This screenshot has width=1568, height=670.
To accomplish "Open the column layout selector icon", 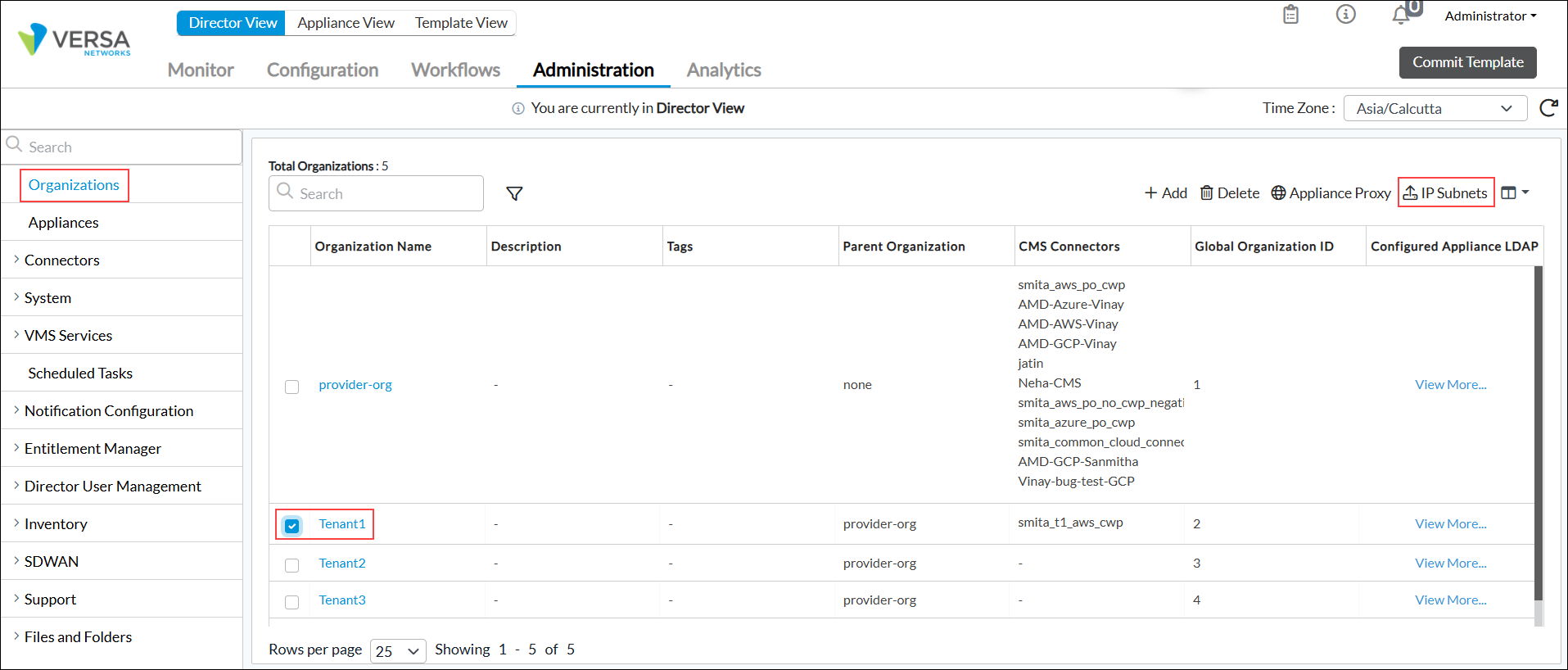I will click(x=1514, y=192).
